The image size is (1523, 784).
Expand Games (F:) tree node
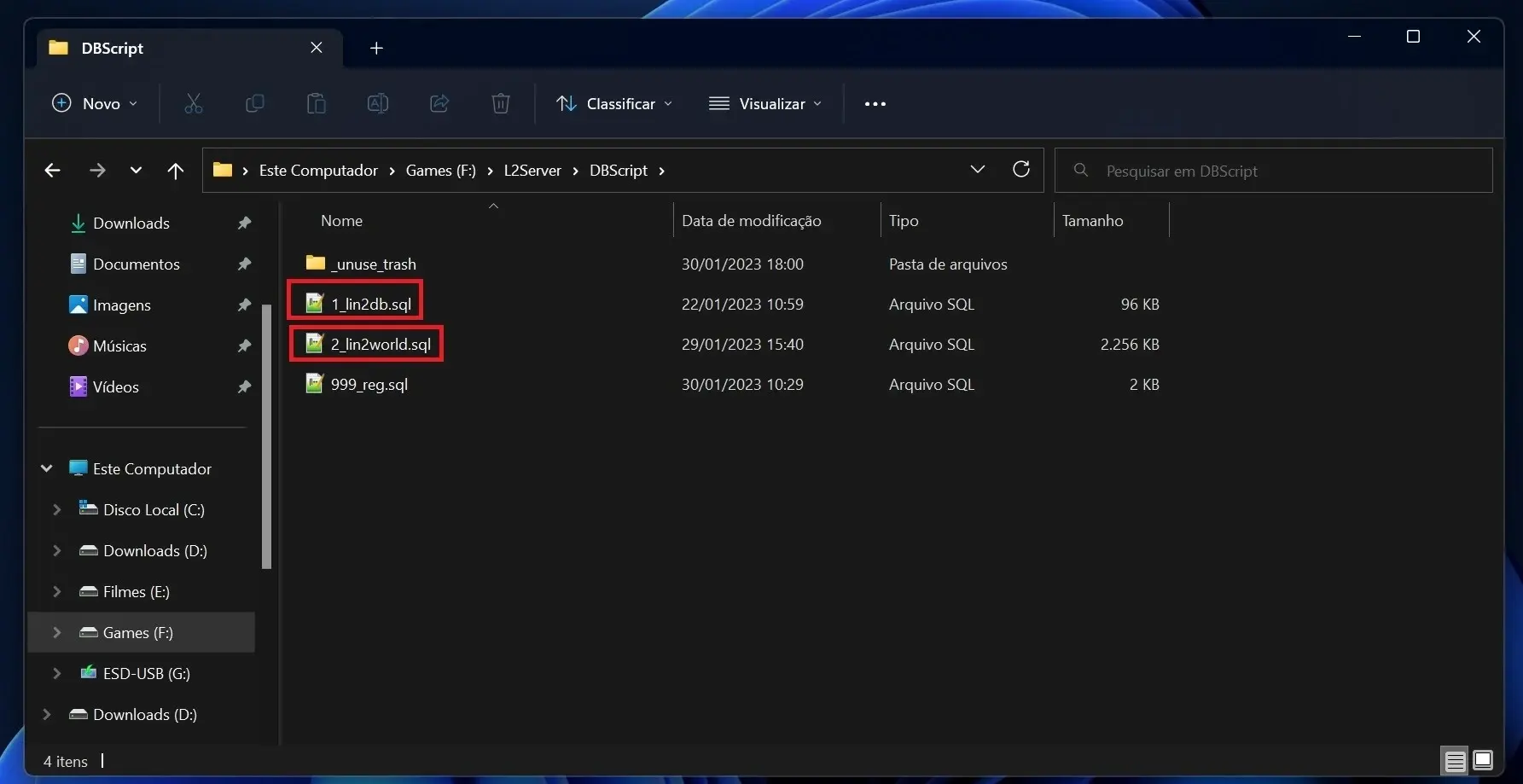coord(57,632)
